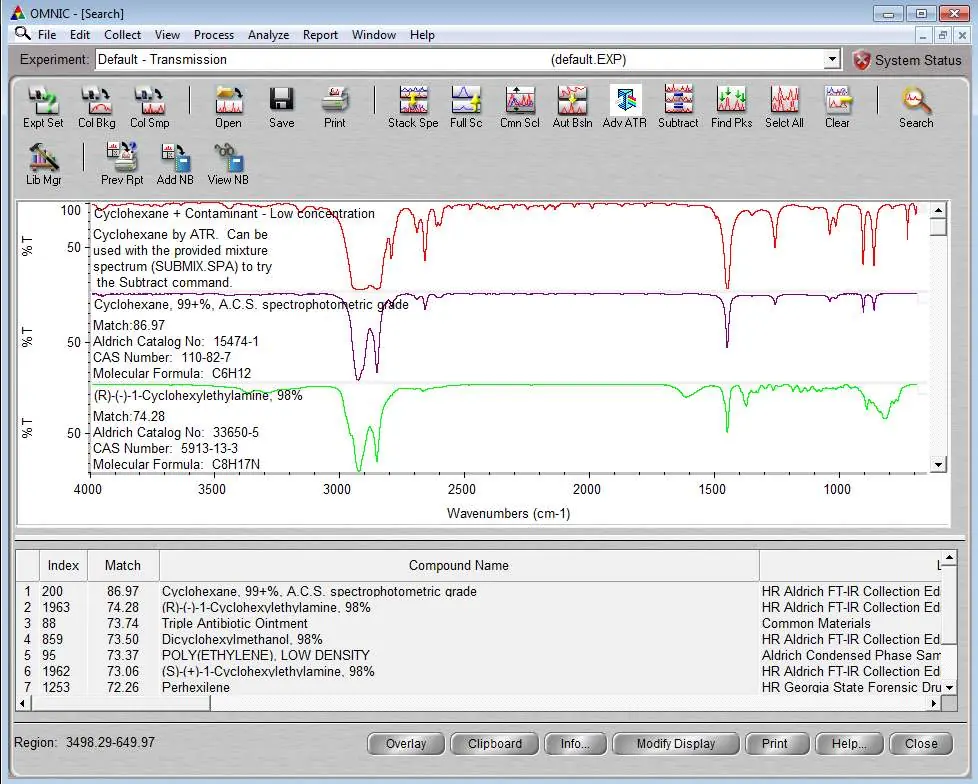978x784 pixels.
Task: Click results table horizontal scroll right arrow
Action: (x=934, y=704)
